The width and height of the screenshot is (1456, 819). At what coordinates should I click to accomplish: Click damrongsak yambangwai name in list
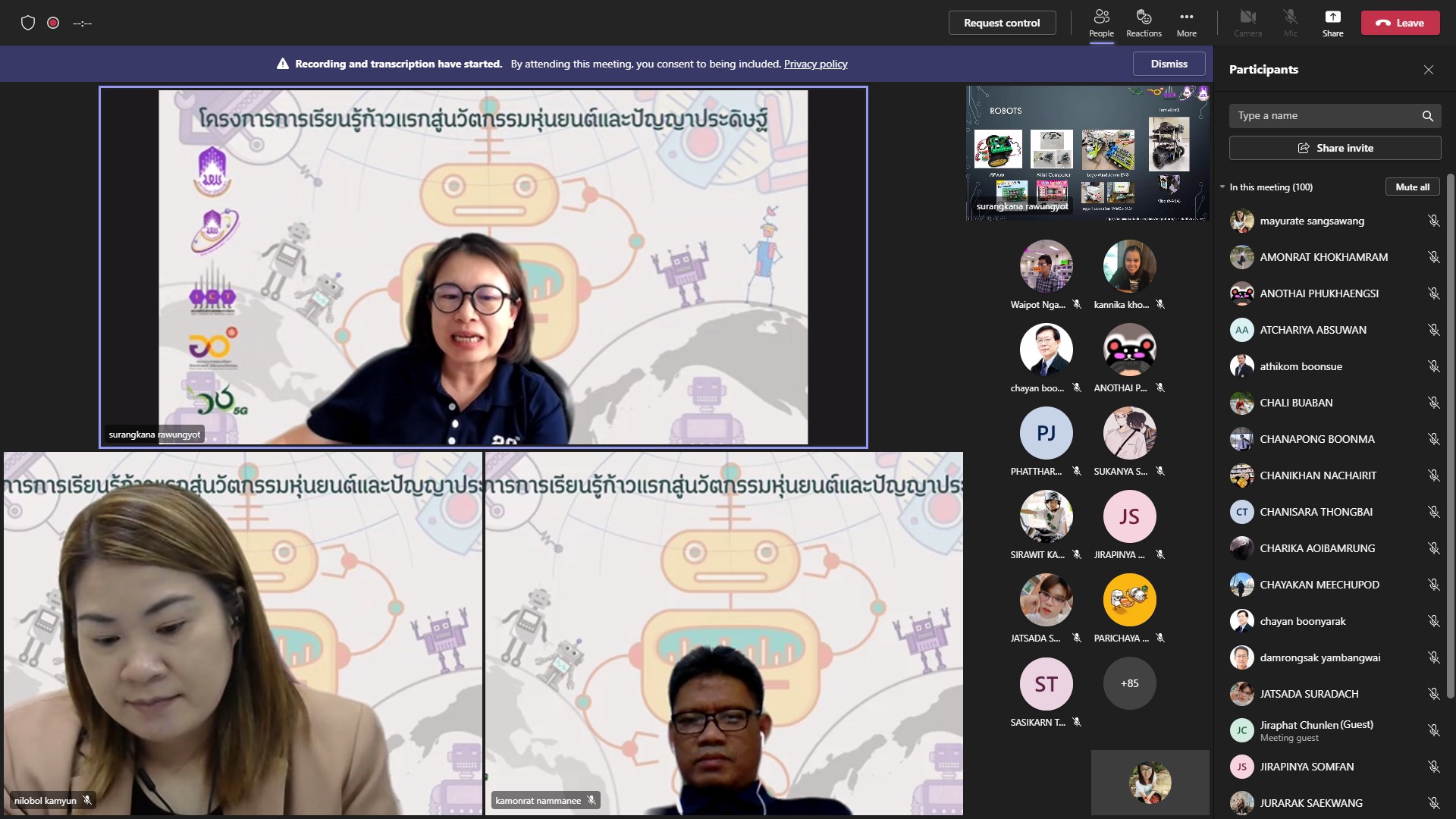(x=1320, y=657)
